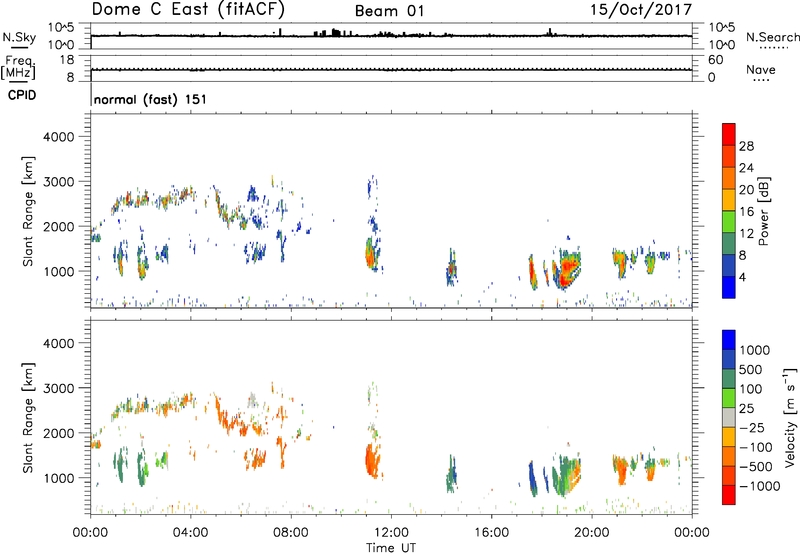Viewport: 800px width, 554px height.
Task: Click the orange echo near 11:00 in velocity panel
Action: coord(373,460)
